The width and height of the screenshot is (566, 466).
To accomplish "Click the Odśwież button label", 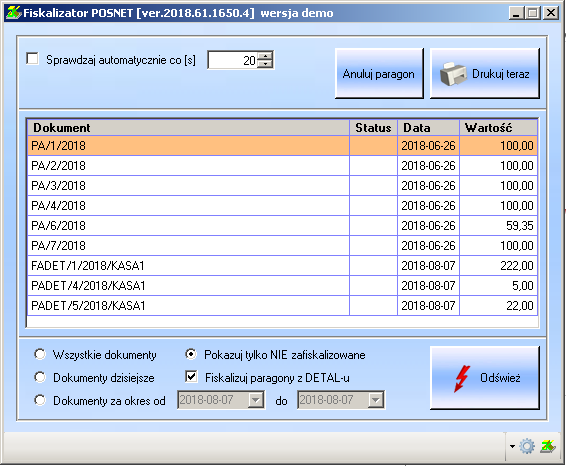I will (x=500, y=378).
